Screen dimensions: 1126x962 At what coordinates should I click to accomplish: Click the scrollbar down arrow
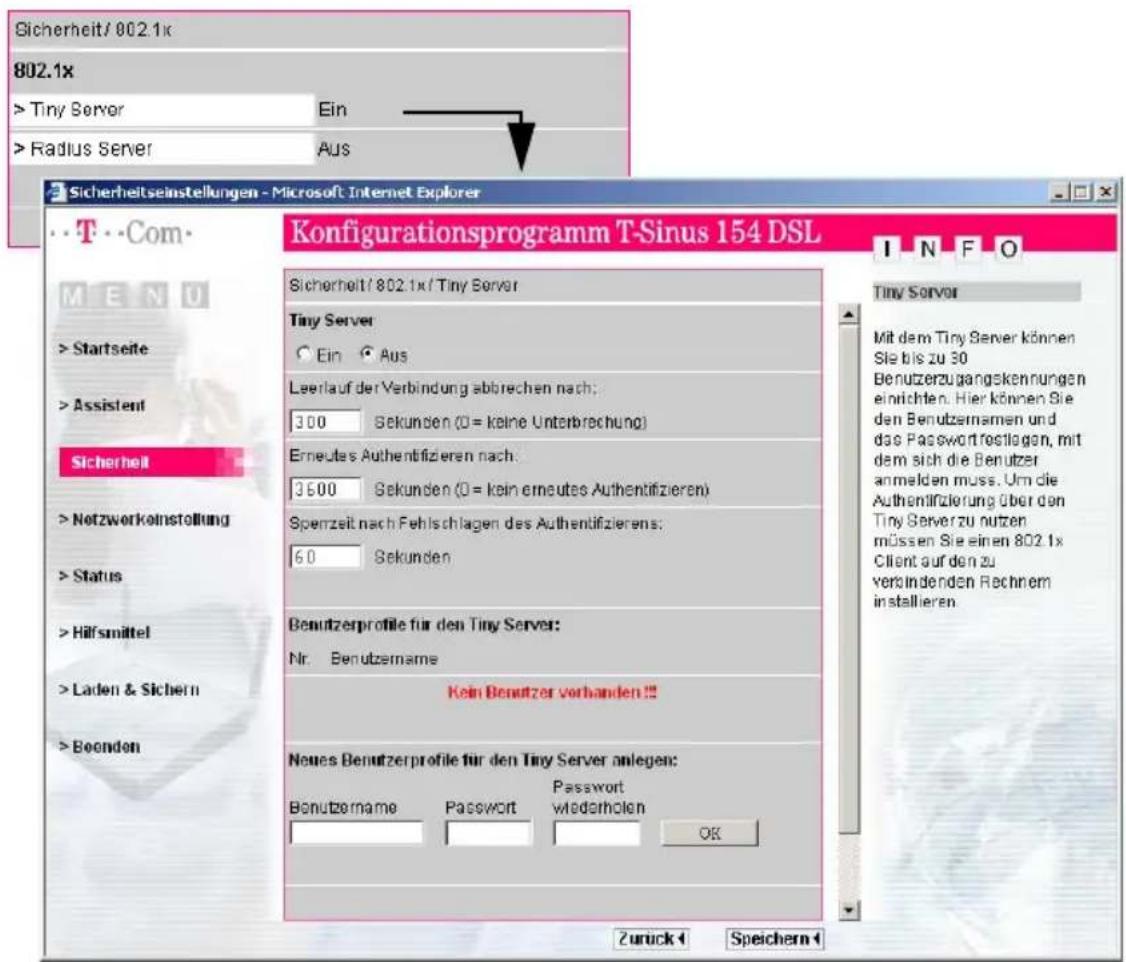point(849,910)
